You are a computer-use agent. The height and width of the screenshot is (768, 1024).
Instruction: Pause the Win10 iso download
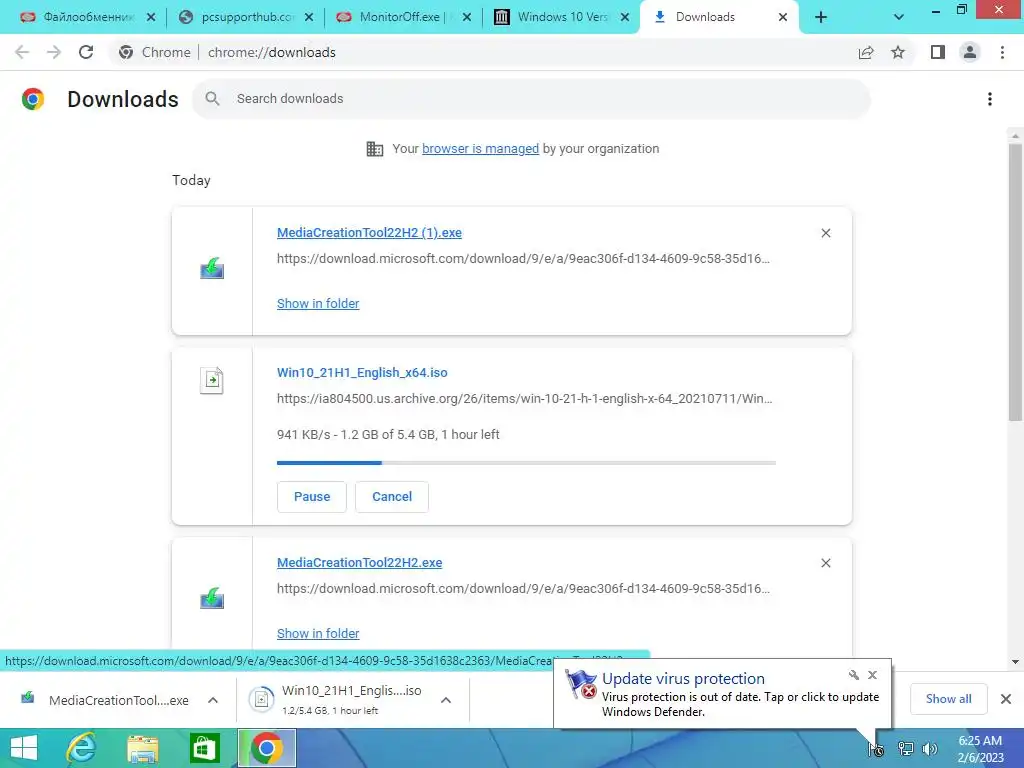click(x=312, y=497)
